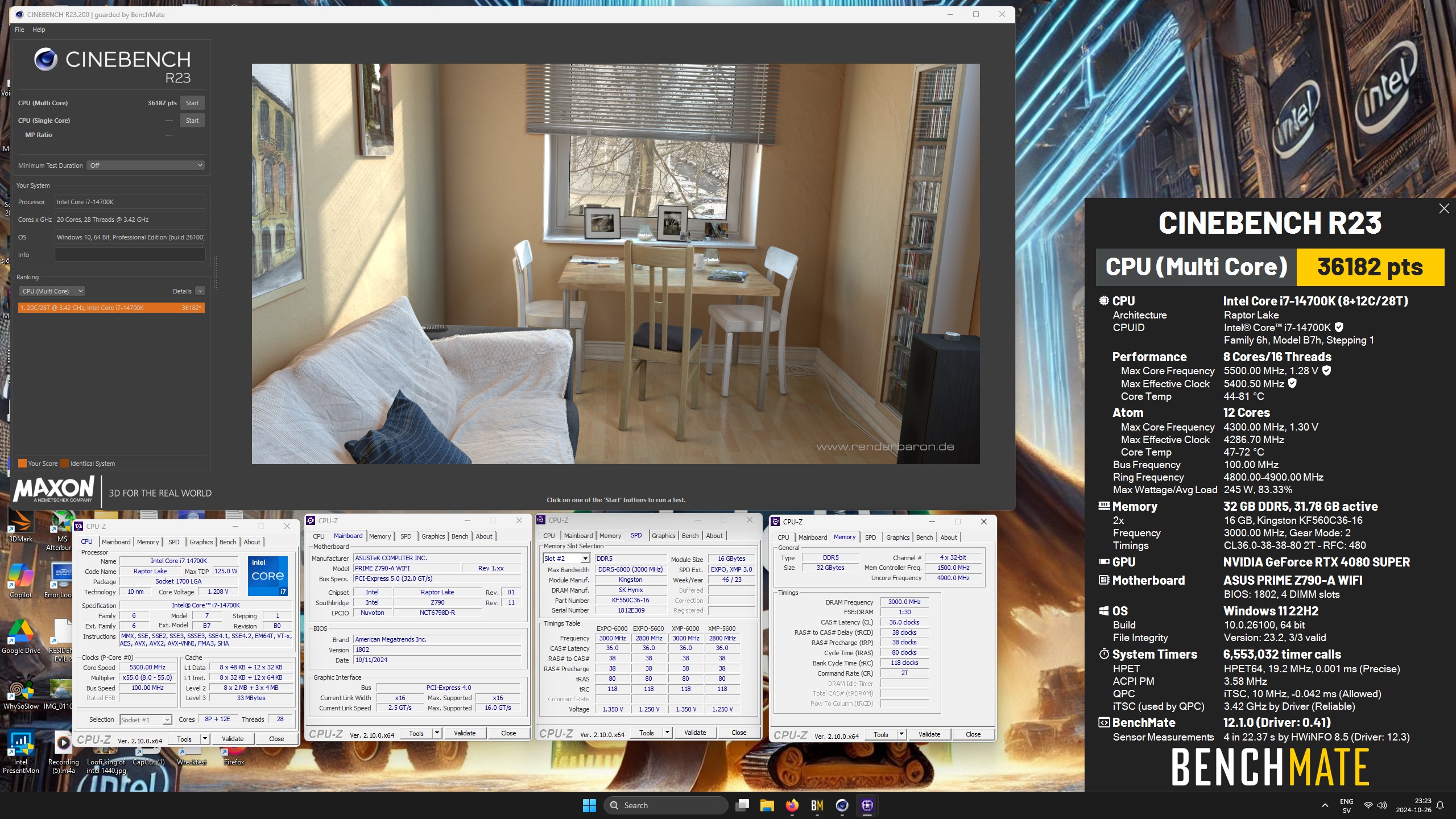This screenshot has height=819, width=1456.
Task: Open the CPU (Multi Core) ranking dropdown
Action: pyautogui.click(x=52, y=291)
